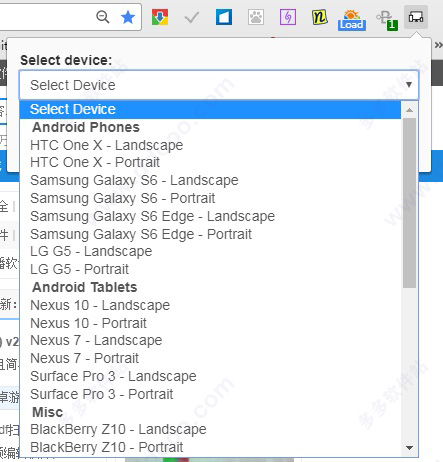
Task: Click the yellow 'n' extension icon
Action: 319,17
